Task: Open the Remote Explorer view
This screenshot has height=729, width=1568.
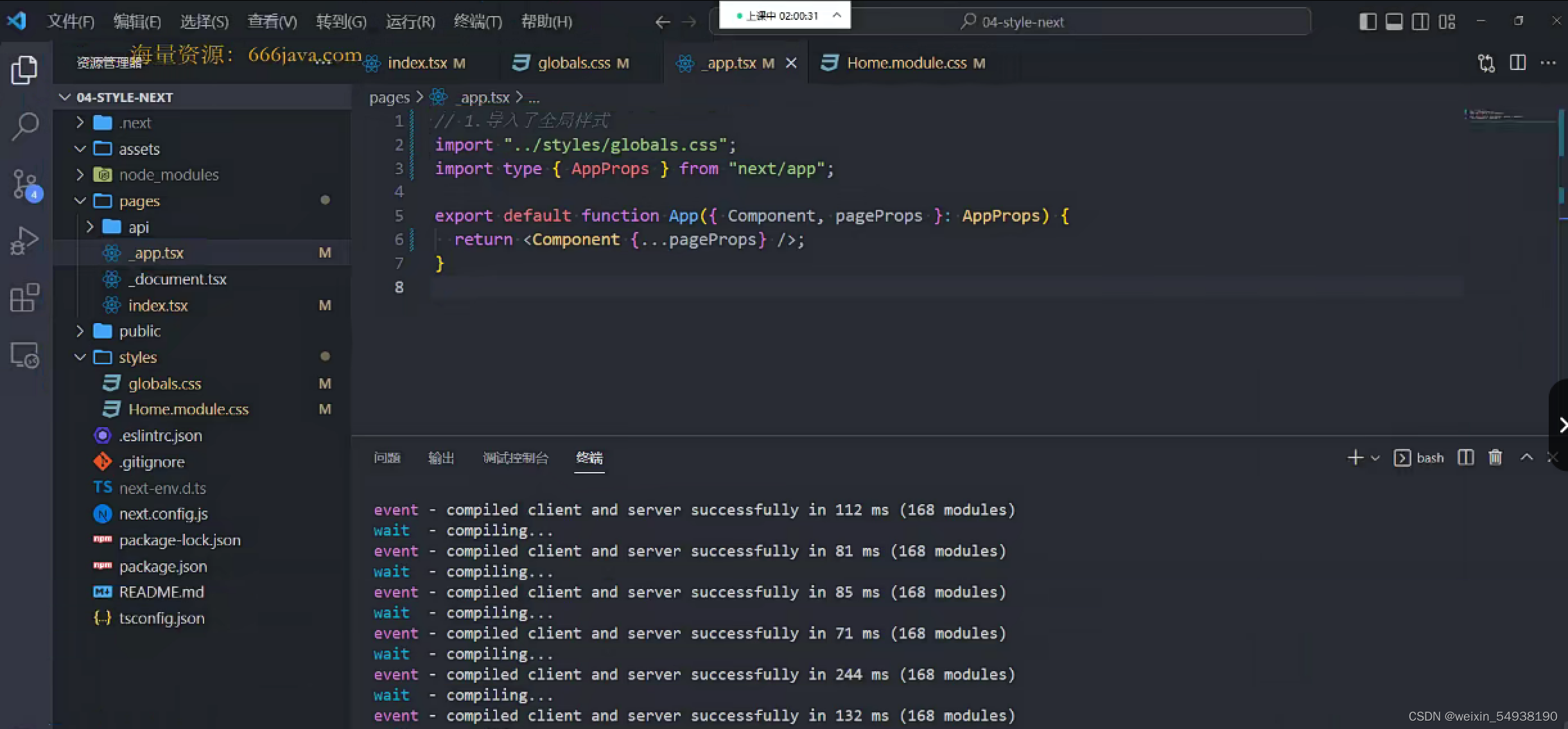Action: [24, 355]
